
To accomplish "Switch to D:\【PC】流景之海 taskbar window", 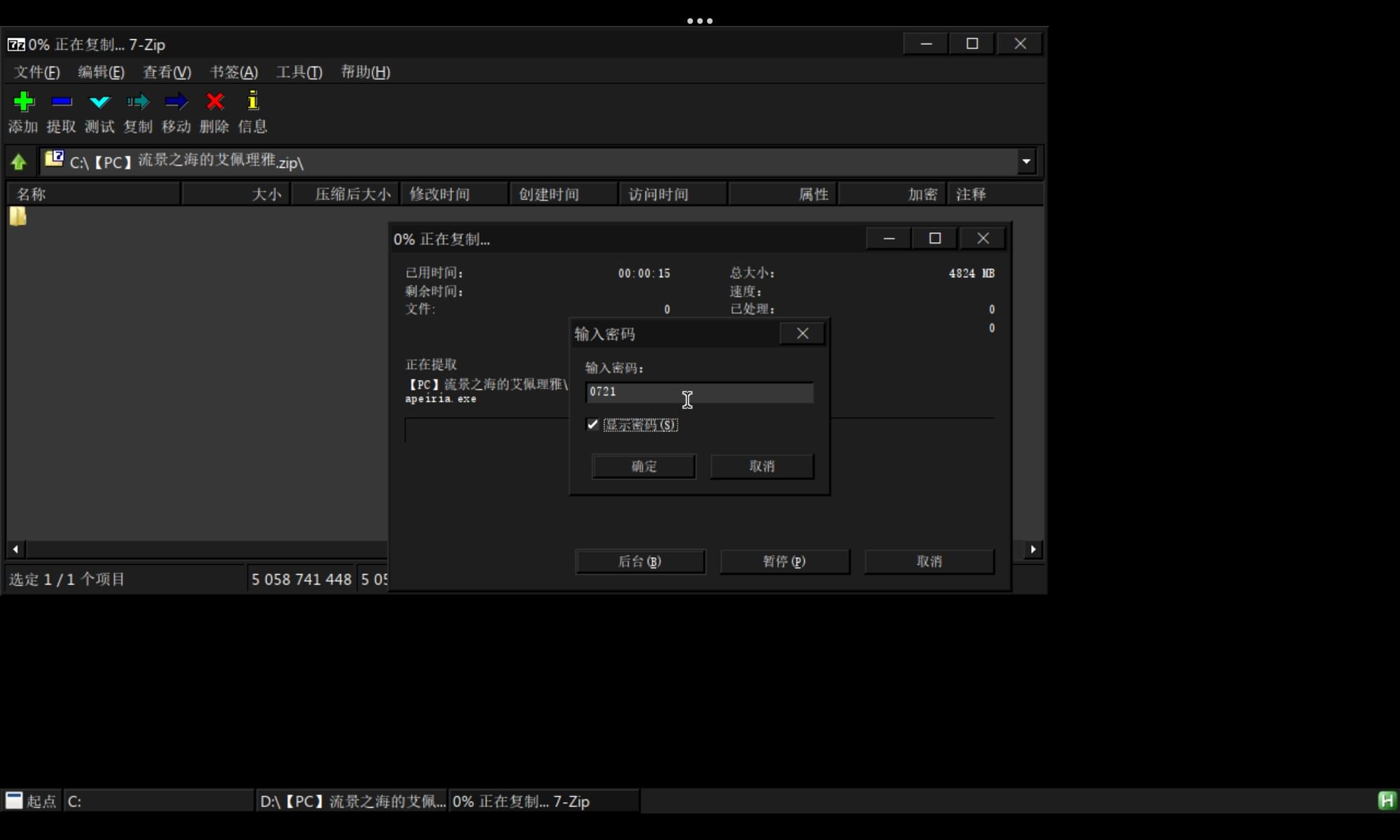I will pos(351,801).
